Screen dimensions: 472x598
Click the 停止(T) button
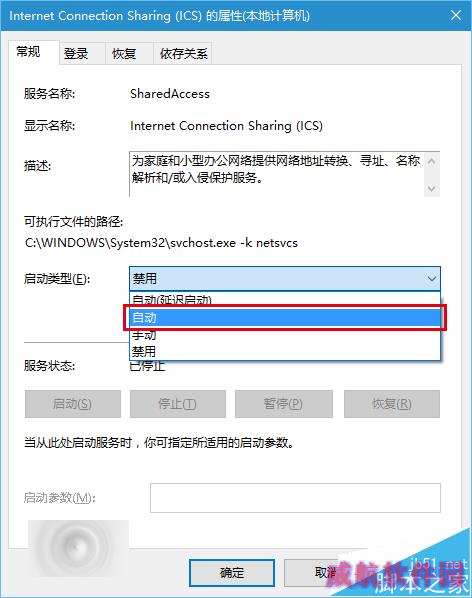(178, 404)
